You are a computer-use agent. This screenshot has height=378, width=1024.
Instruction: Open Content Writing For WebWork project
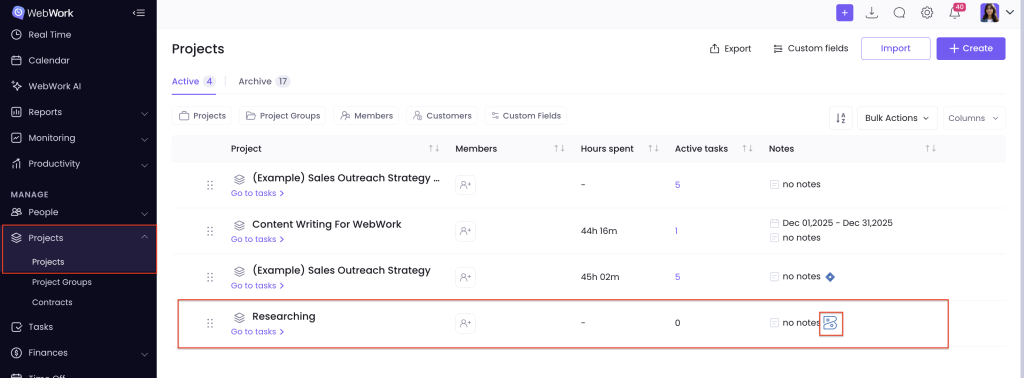pos(327,225)
